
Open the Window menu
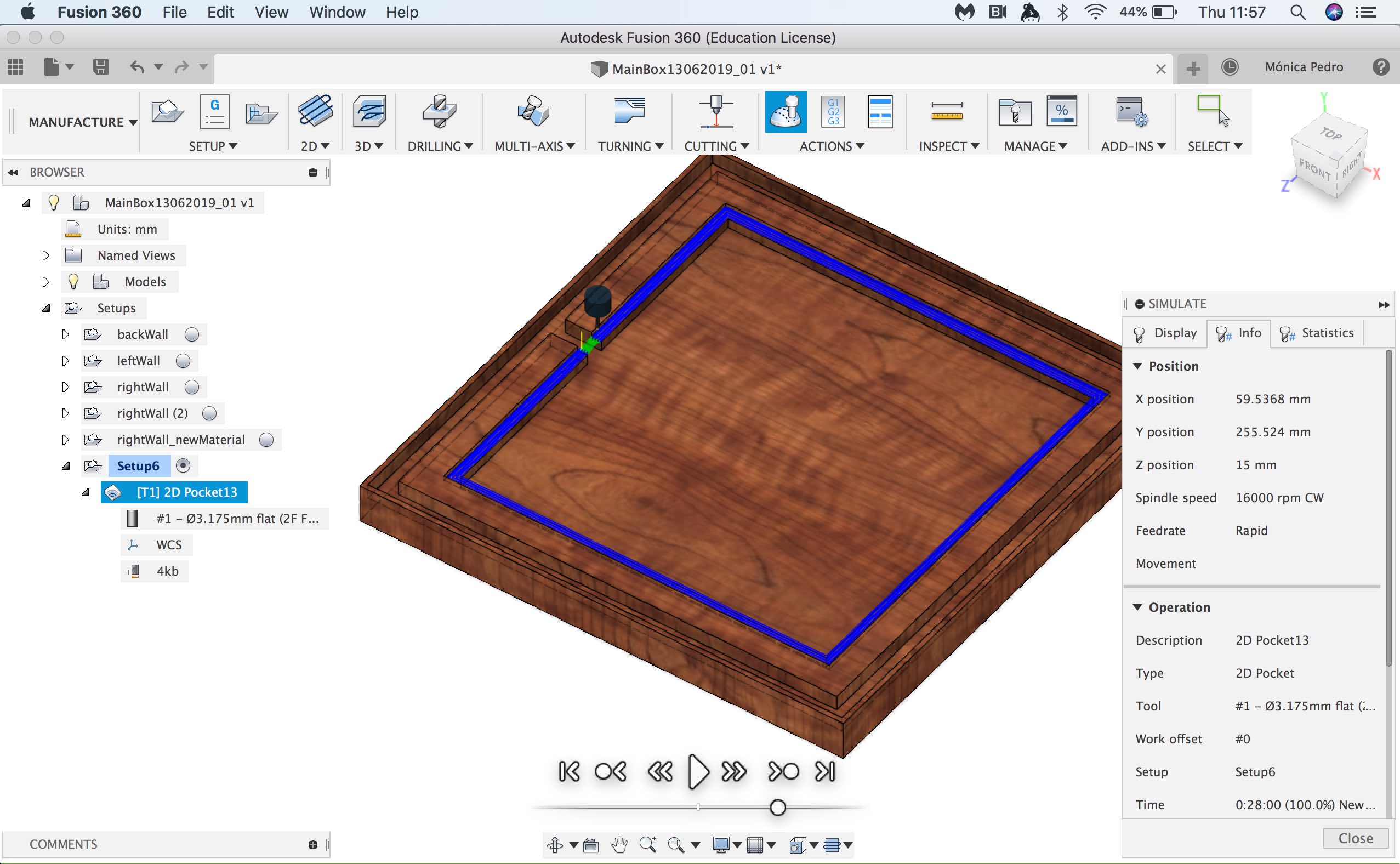pos(337,12)
